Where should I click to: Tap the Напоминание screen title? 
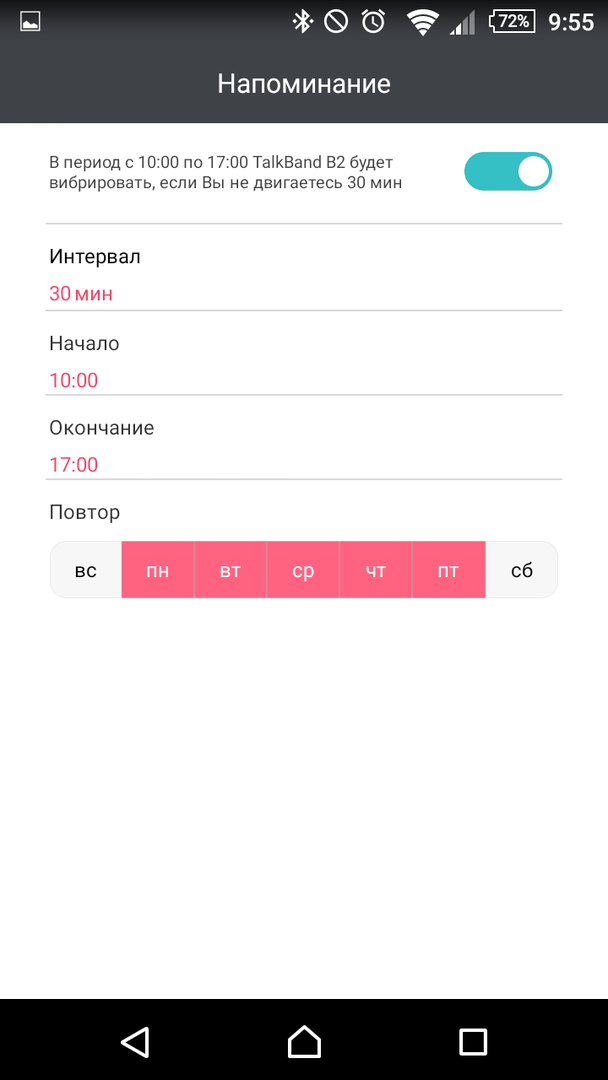coord(304,83)
